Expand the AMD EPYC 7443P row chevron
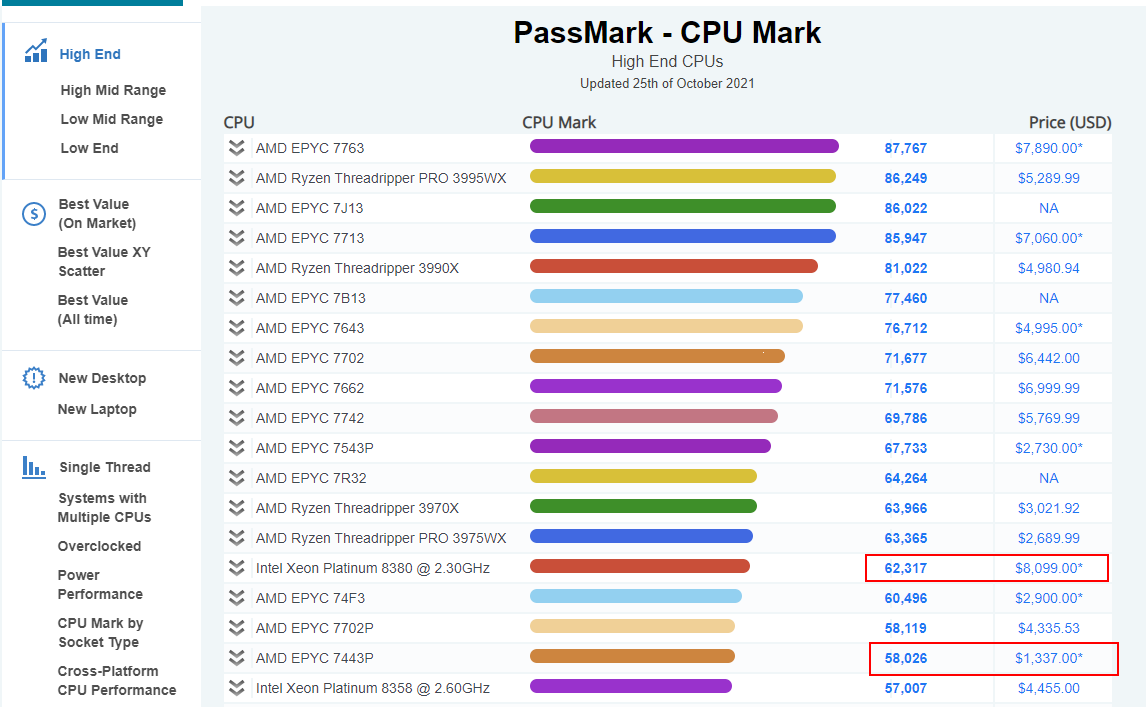The width and height of the screenshot is (1146, 707). (236, 657)
